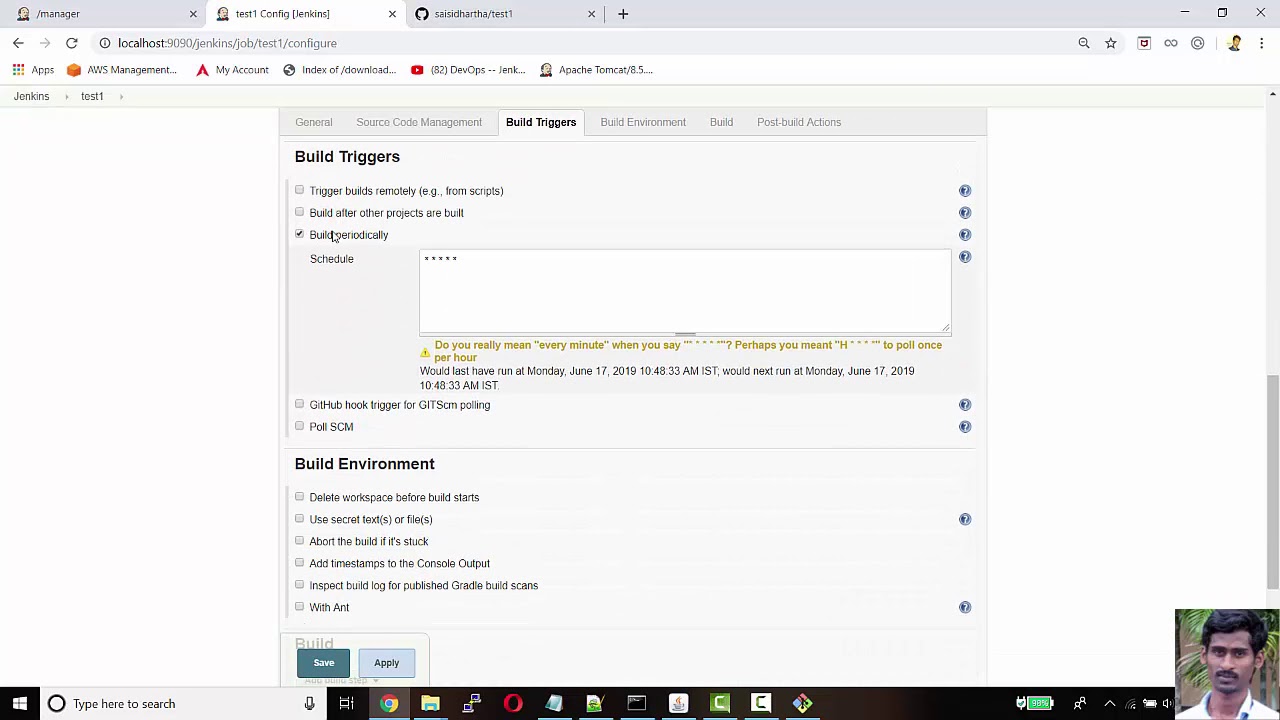Switch to saisidhartha/test1 browser tab
Screen dimensions: 1280x720
[505, 14]
